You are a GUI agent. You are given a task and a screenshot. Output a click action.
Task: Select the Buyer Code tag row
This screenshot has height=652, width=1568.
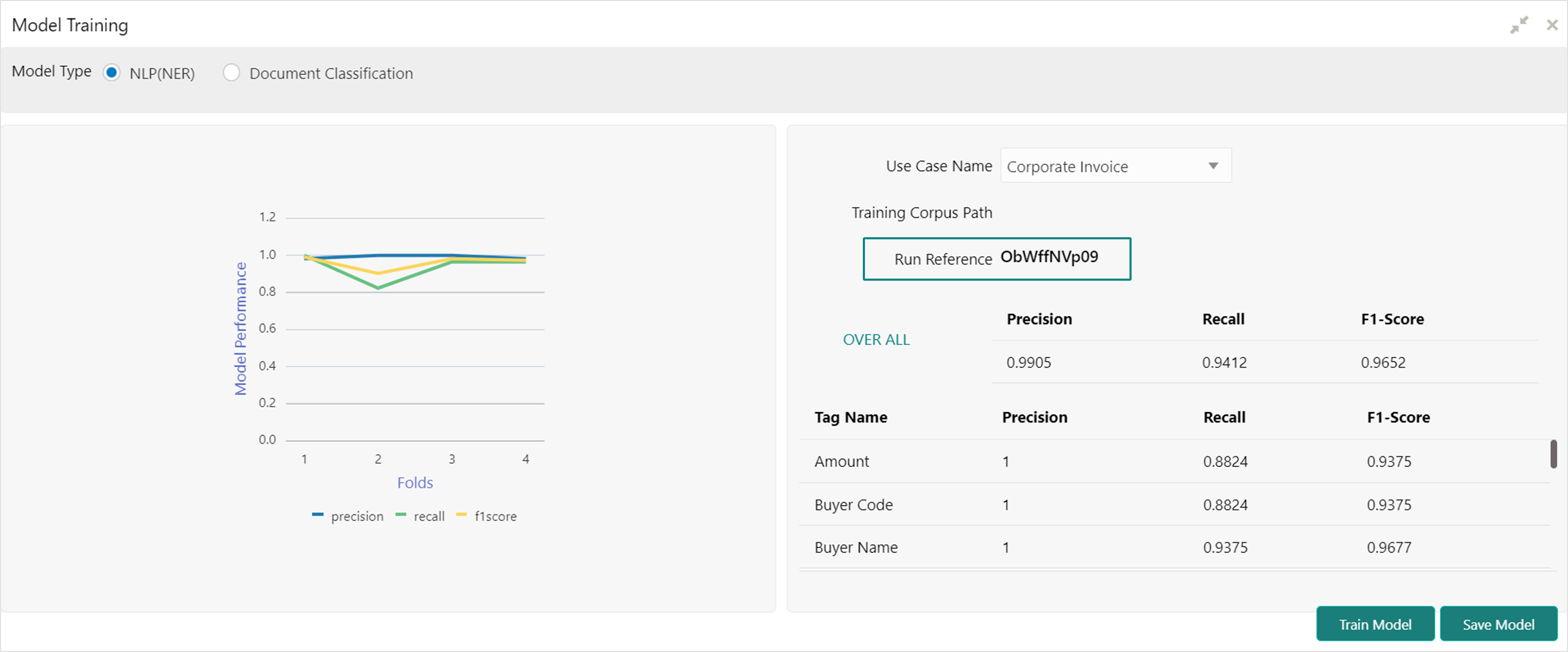853,505
